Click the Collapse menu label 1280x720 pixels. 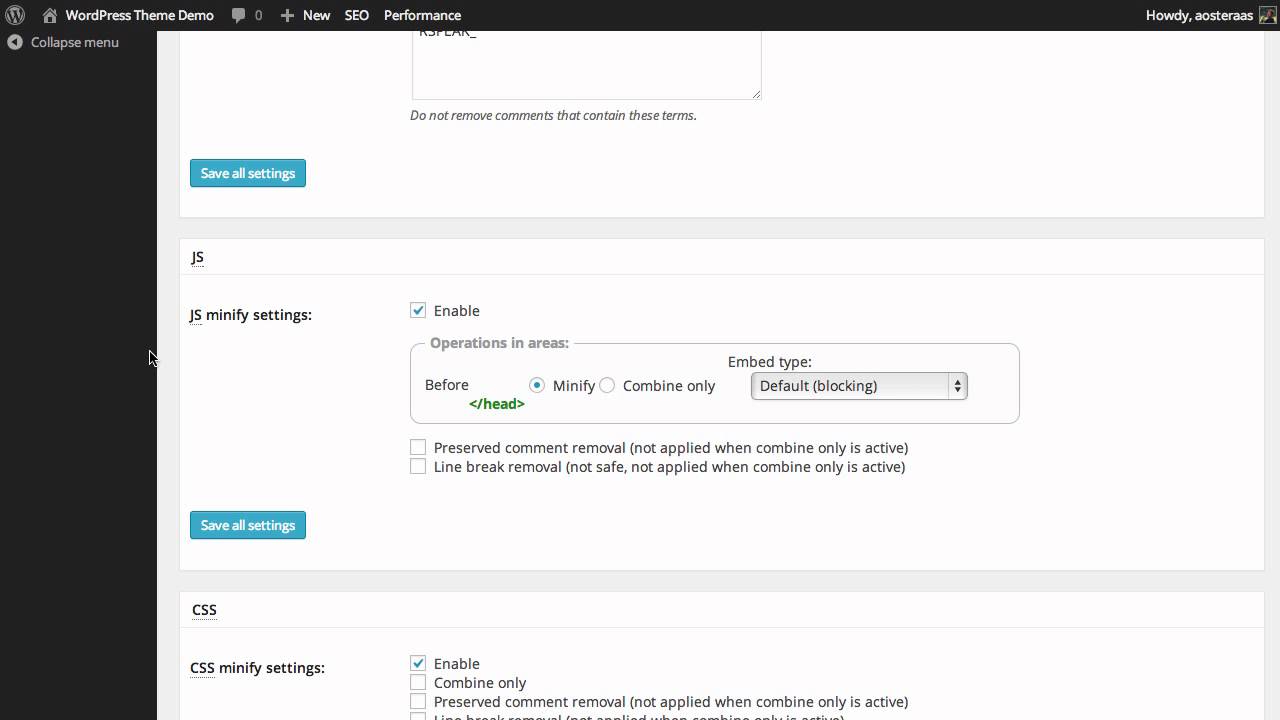75,42
